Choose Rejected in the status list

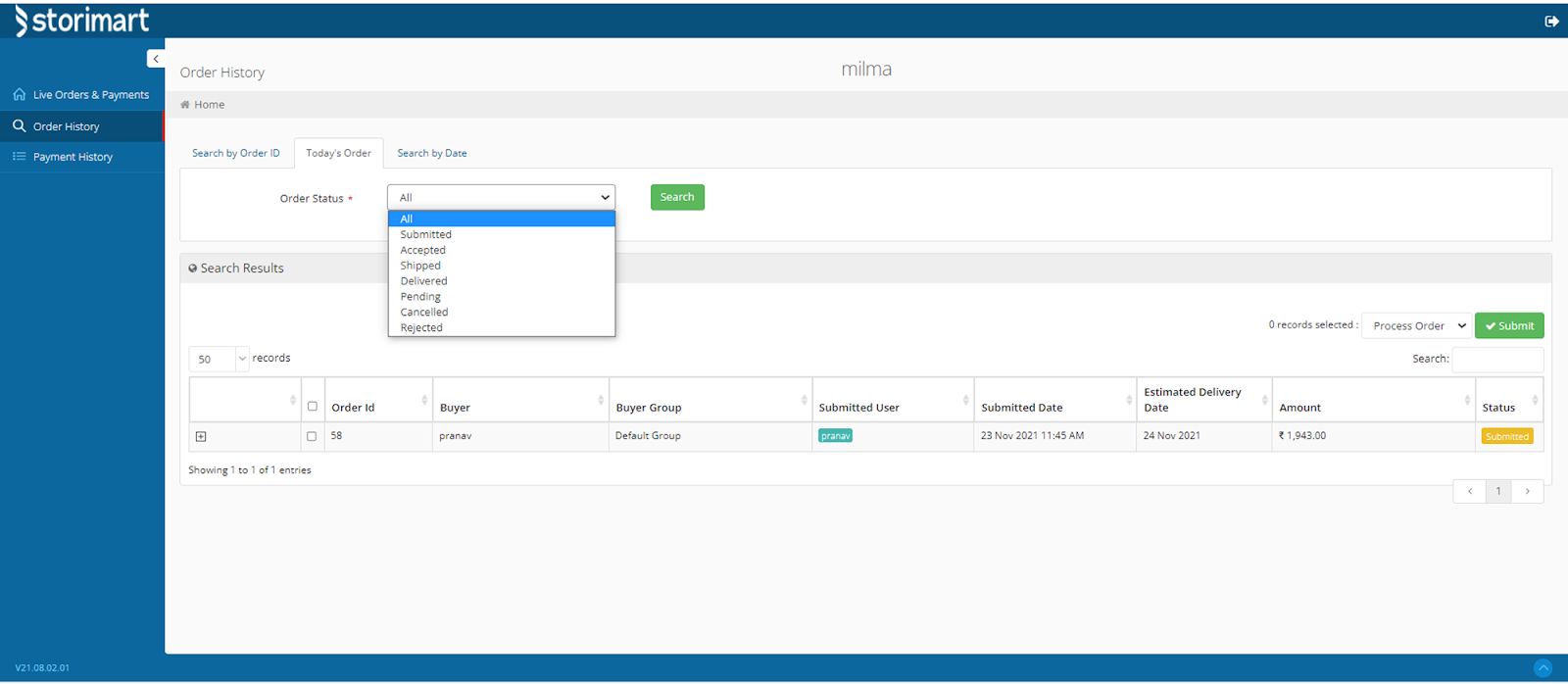pyautogui.click(x=502, y=328)
